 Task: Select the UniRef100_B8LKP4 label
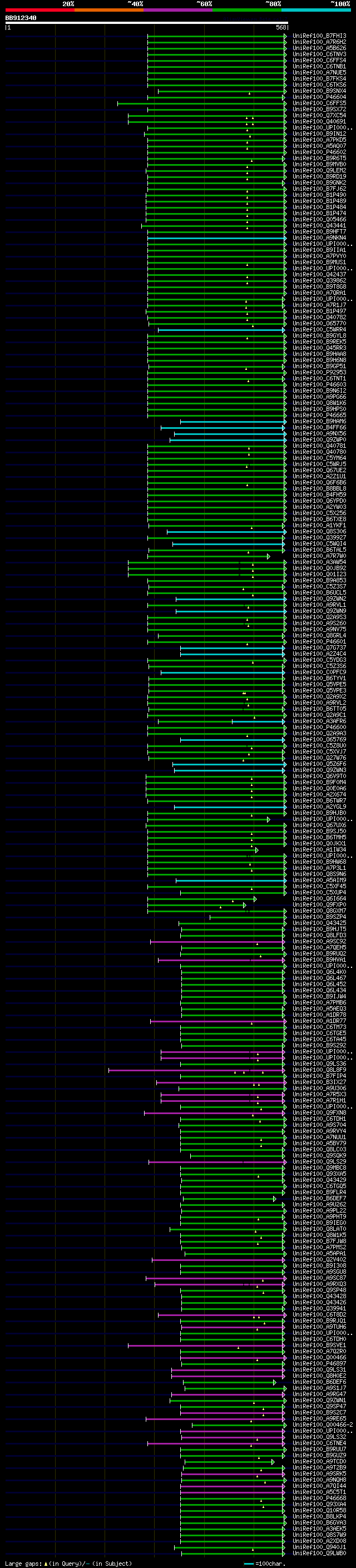pos(319,1517)
